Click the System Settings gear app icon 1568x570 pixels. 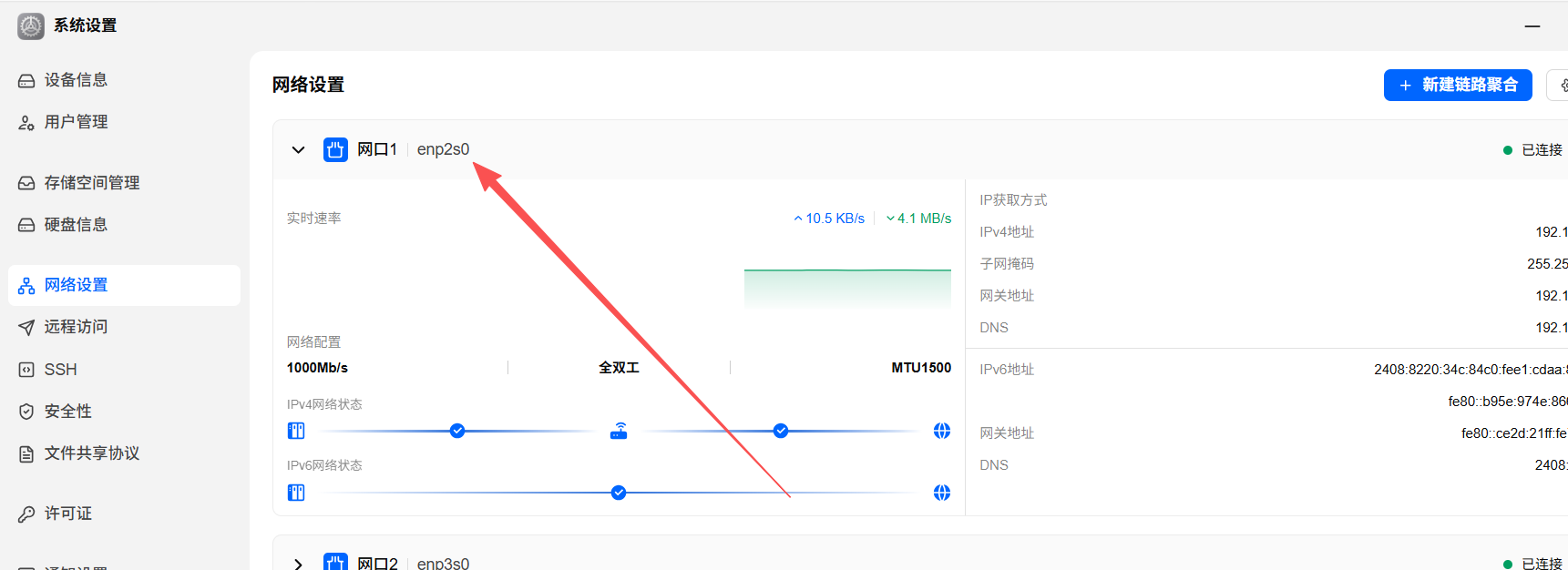pos(31,25)
